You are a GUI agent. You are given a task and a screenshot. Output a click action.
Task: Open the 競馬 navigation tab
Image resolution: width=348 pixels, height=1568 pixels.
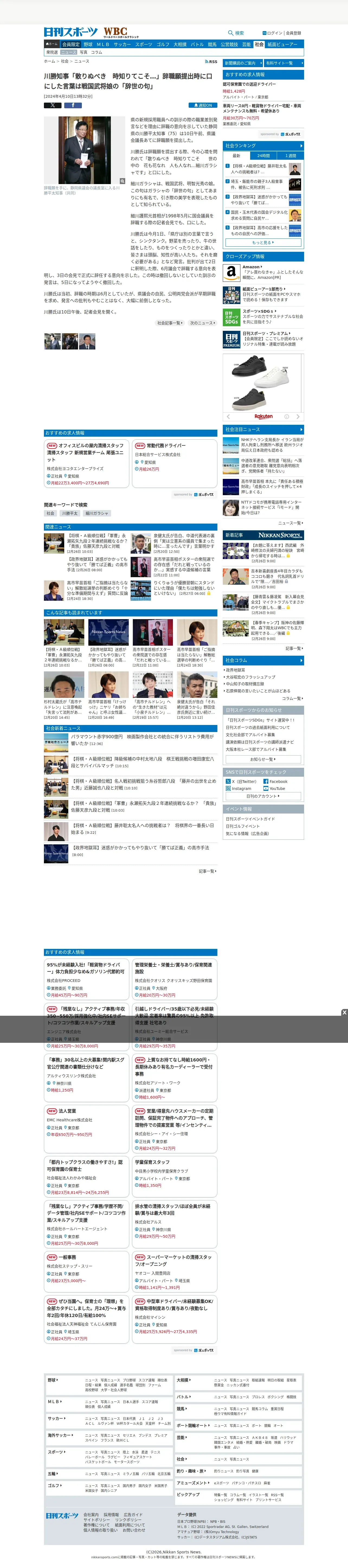click(212, 44)
